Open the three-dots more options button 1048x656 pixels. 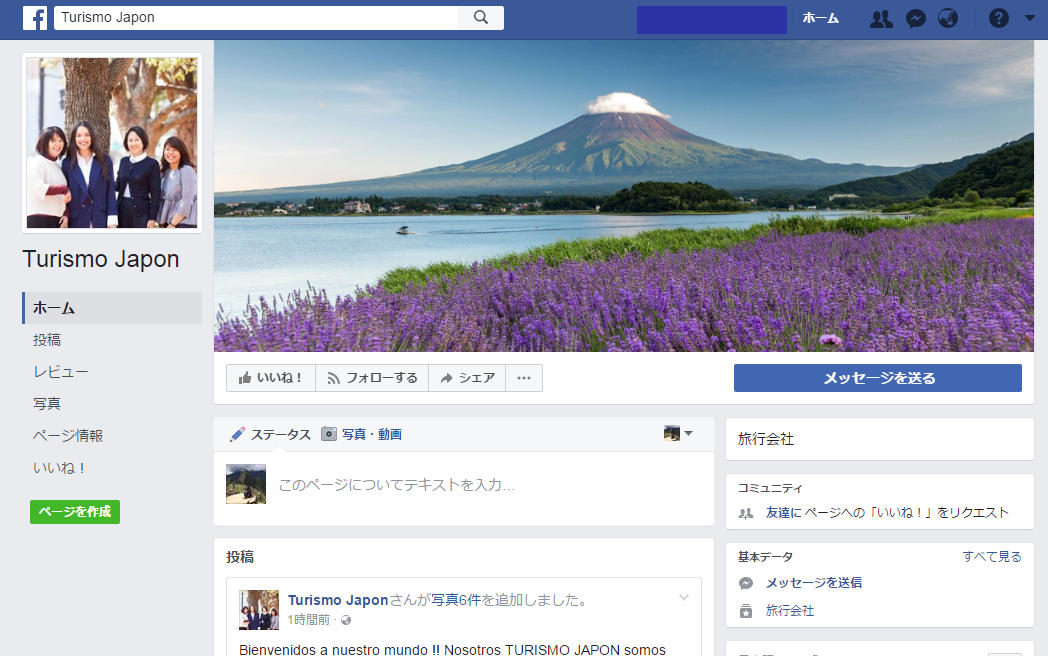[524, 378]
